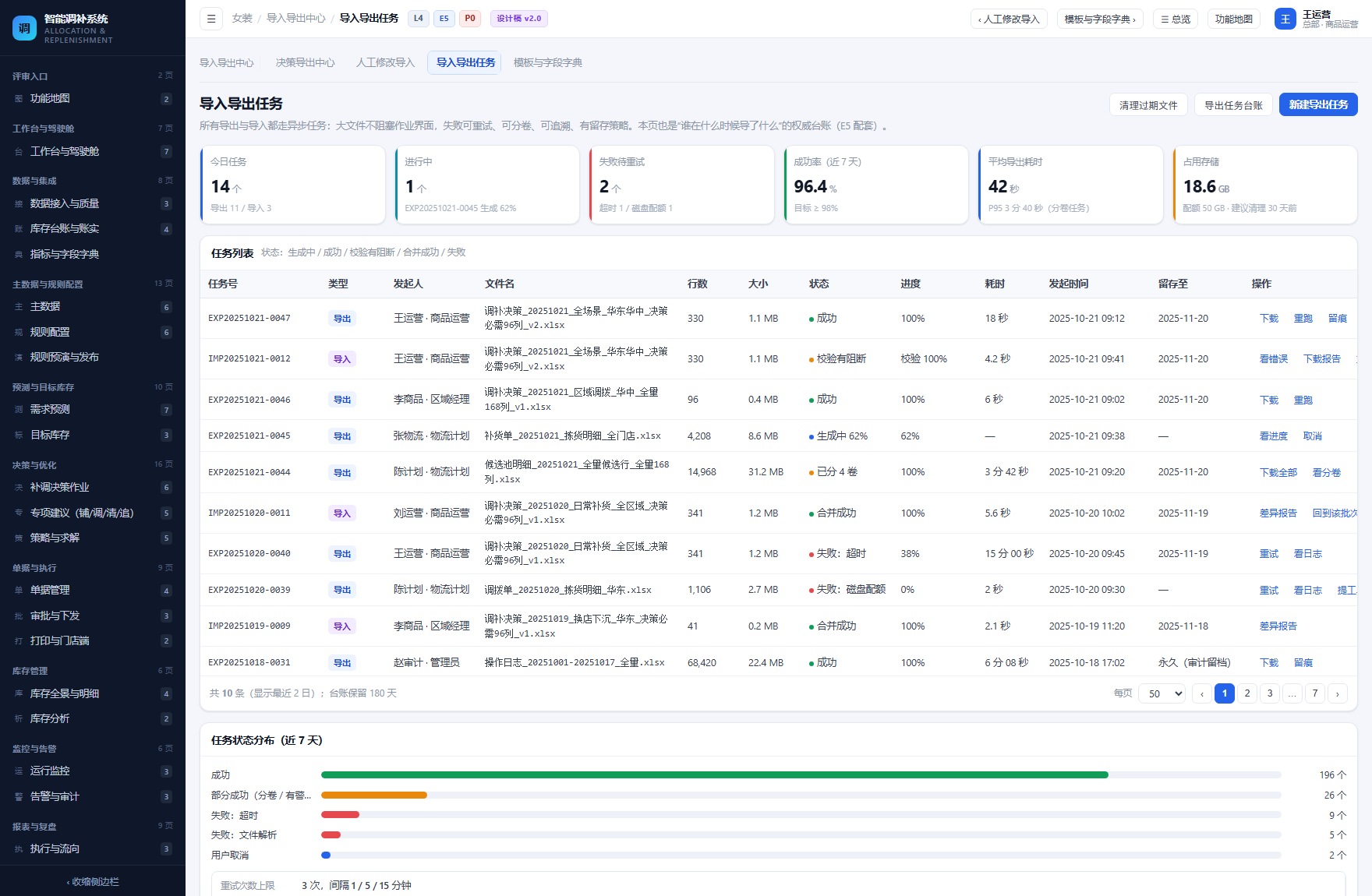Open 功能地图 in the sidebar
This screenshot has height=896, width=1372.
(93, 99)
